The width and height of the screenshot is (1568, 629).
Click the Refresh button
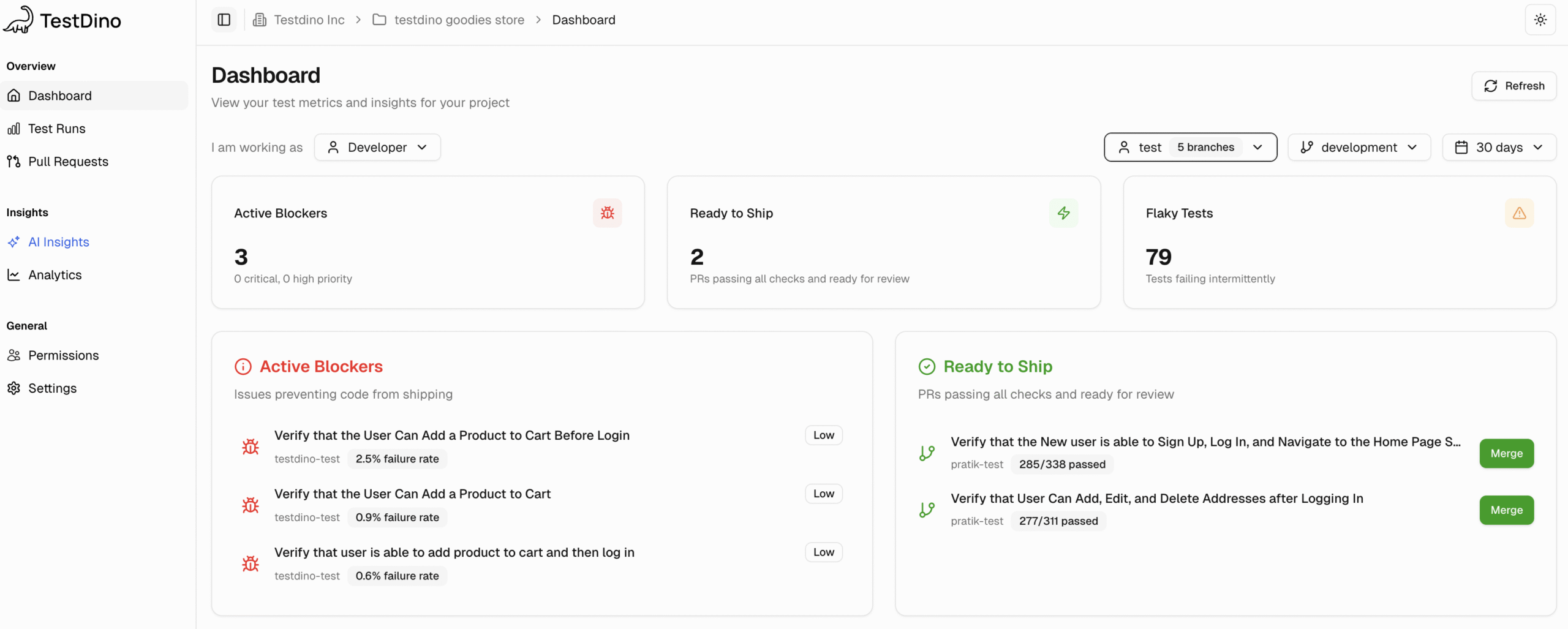coord(1513,86)
